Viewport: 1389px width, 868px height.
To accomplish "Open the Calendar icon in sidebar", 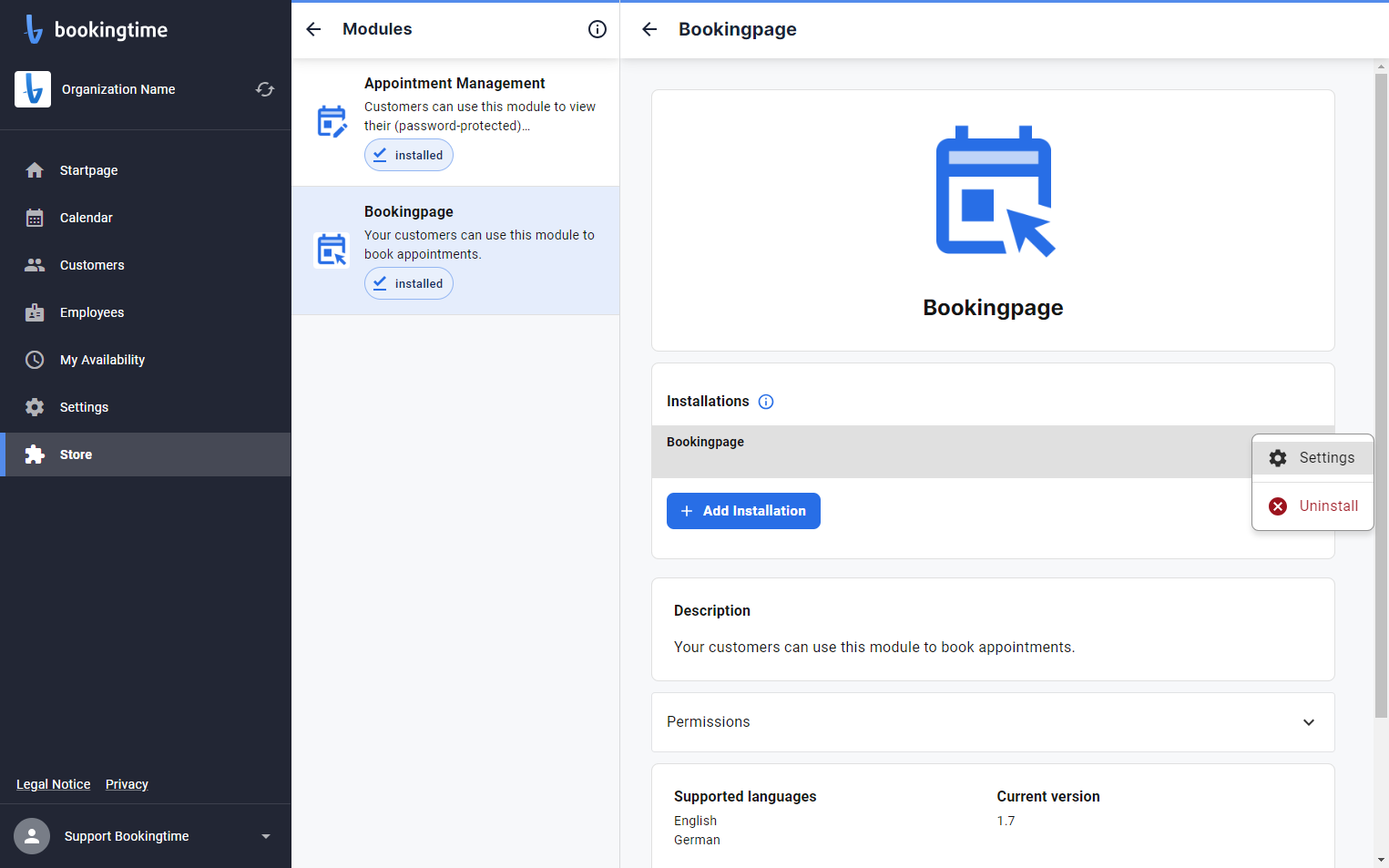I will click(x=35, y=218).
